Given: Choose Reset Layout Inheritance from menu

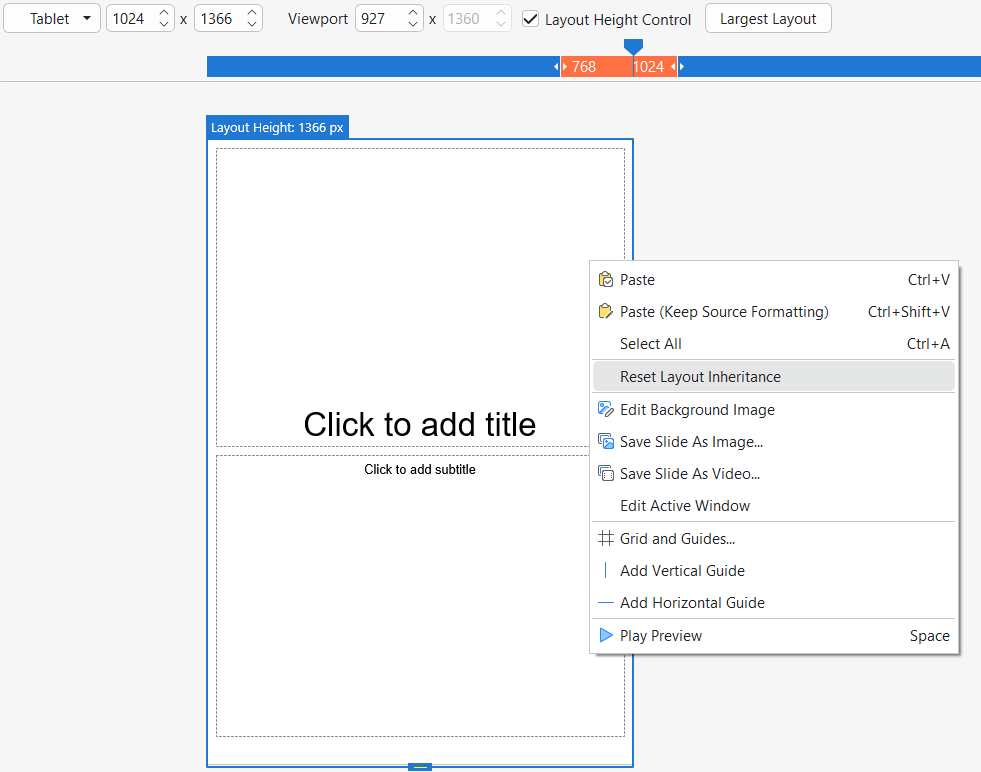Looking at the screenshot, I should point(700,377).
